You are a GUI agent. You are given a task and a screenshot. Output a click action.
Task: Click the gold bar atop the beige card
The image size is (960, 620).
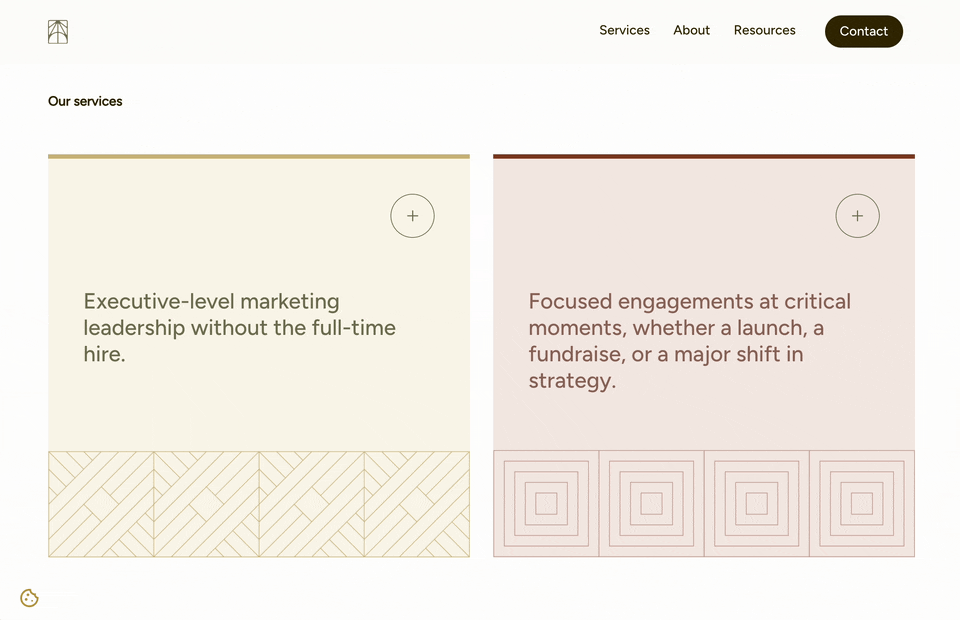259,156
